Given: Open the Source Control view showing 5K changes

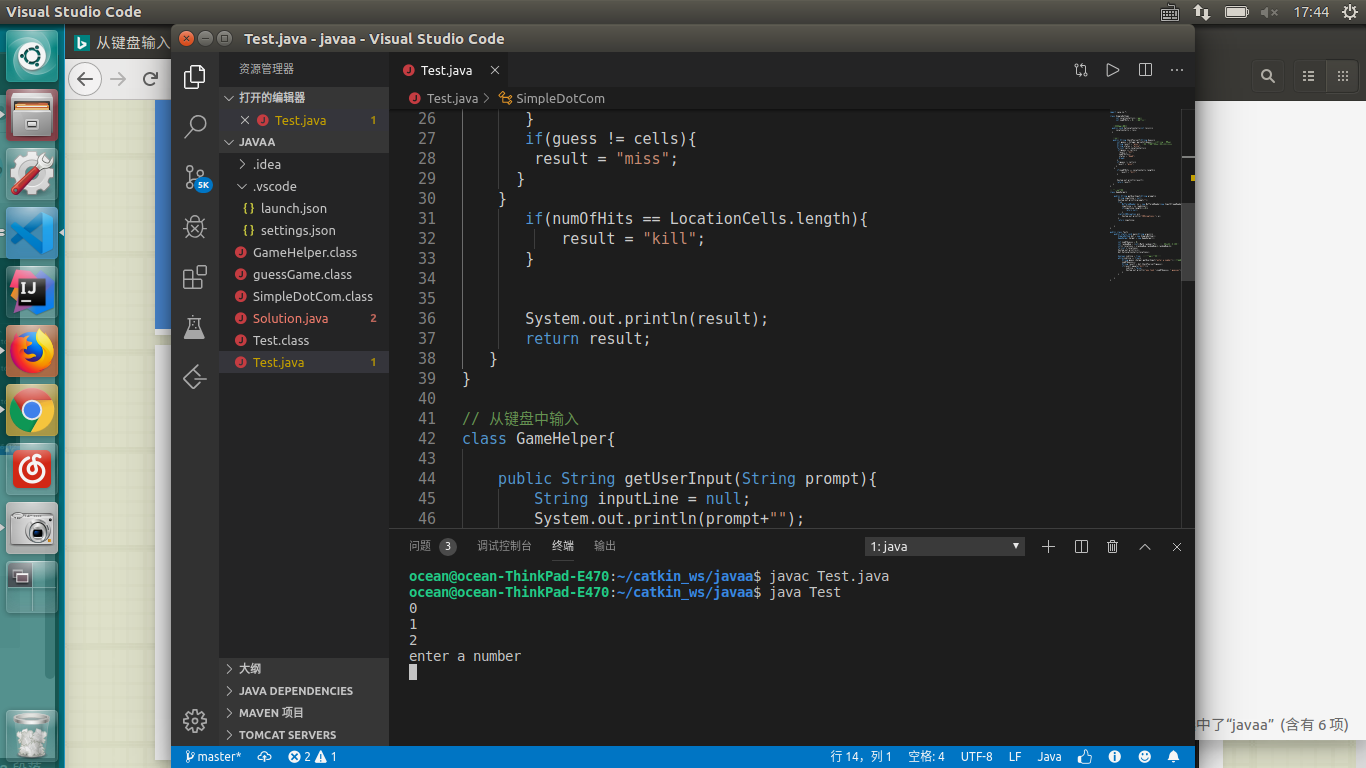Looking at the screenshot, I should (x=194, y=177).
